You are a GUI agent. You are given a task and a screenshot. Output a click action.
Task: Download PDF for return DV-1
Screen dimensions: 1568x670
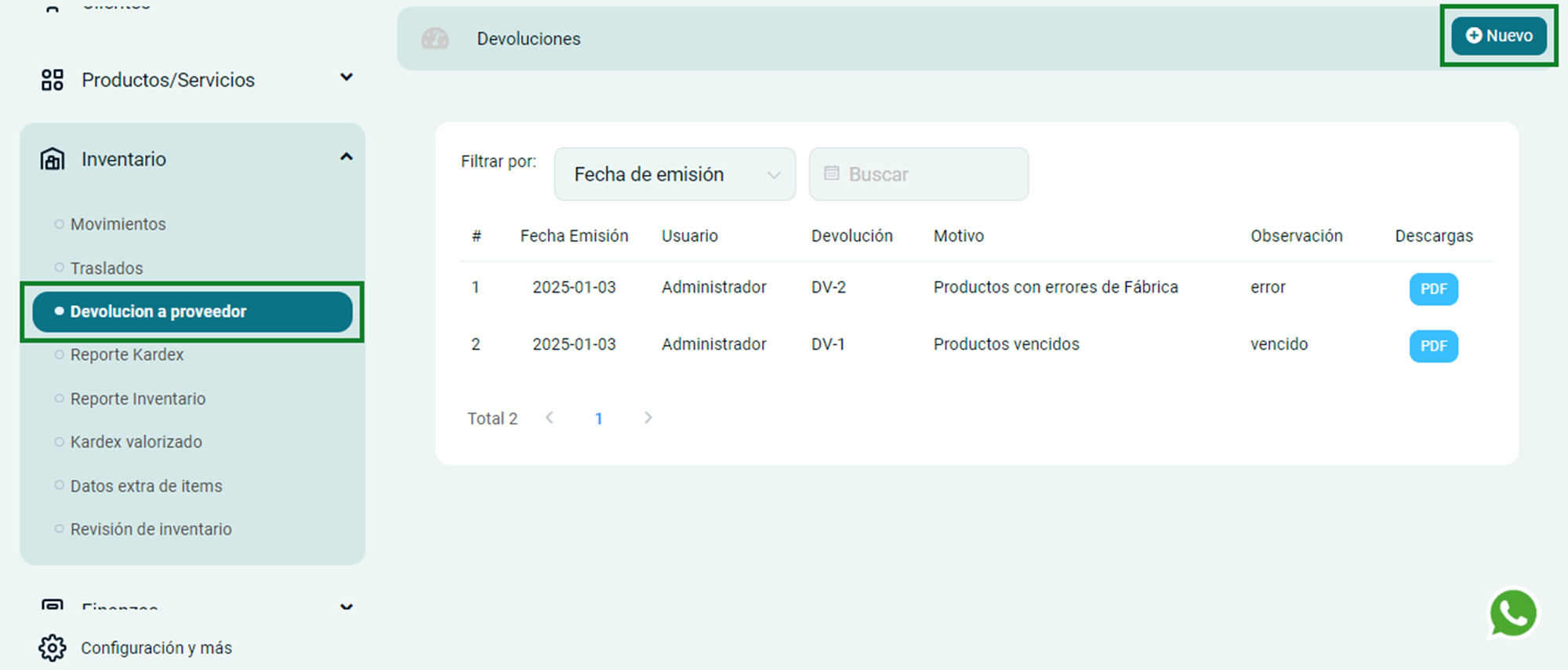1433,346
